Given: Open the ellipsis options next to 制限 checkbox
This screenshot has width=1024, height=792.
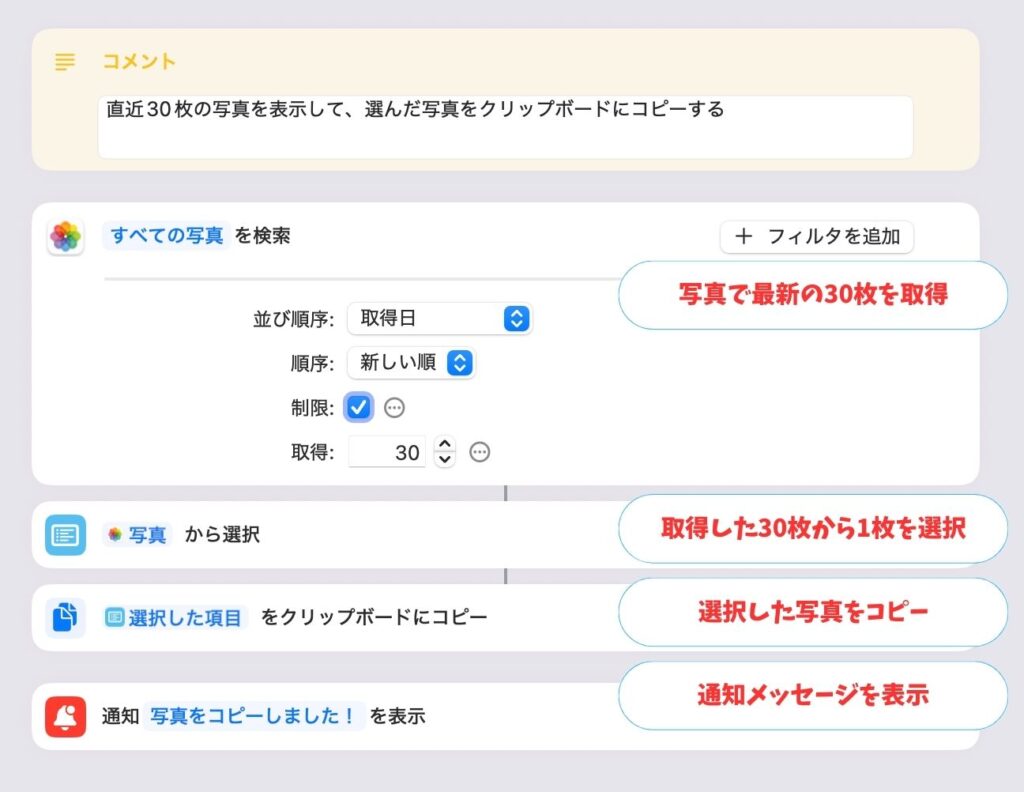Looking at the screenshot, I should (394, 408).
